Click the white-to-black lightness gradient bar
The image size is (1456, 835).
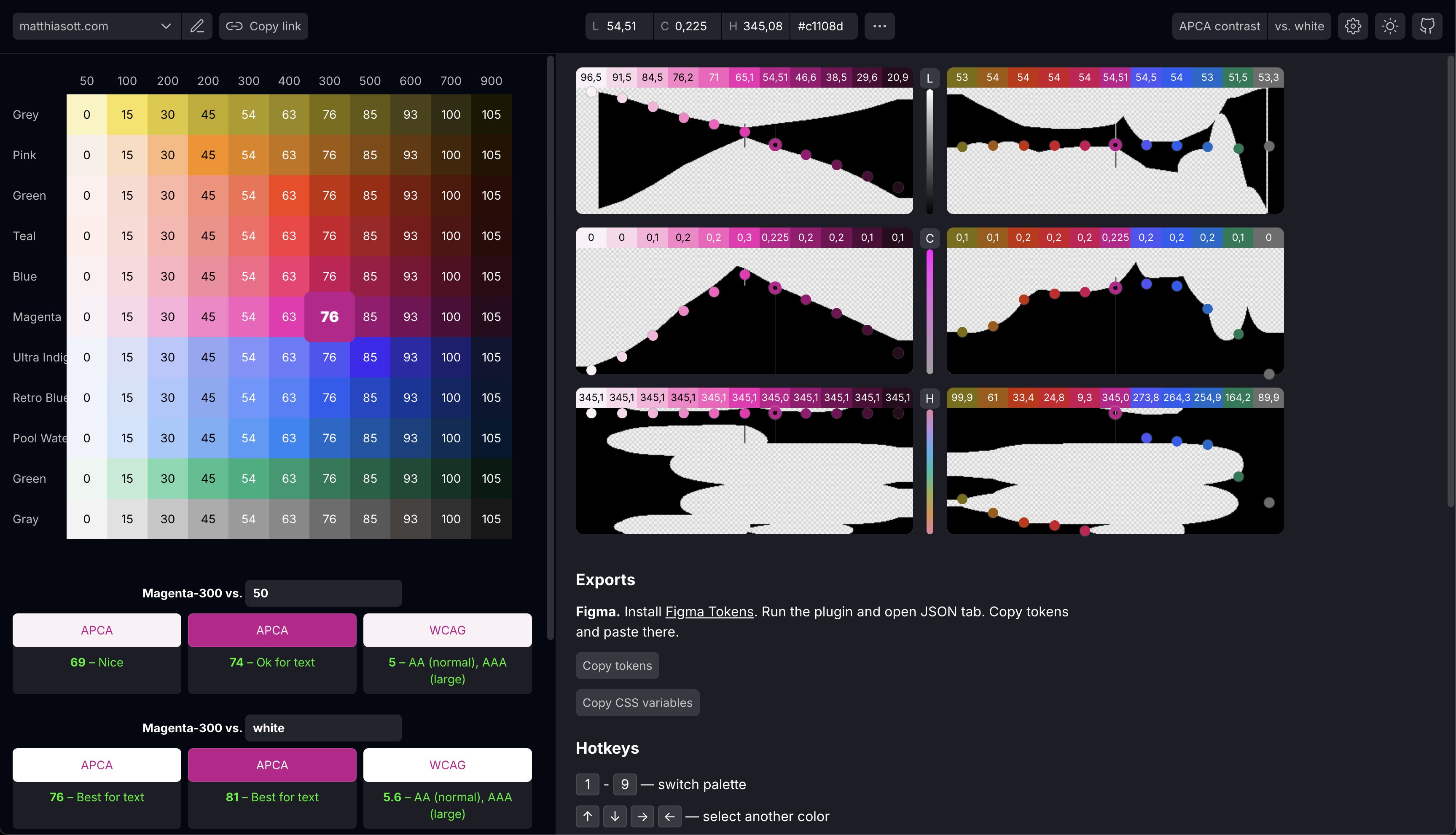click(929, 152)
